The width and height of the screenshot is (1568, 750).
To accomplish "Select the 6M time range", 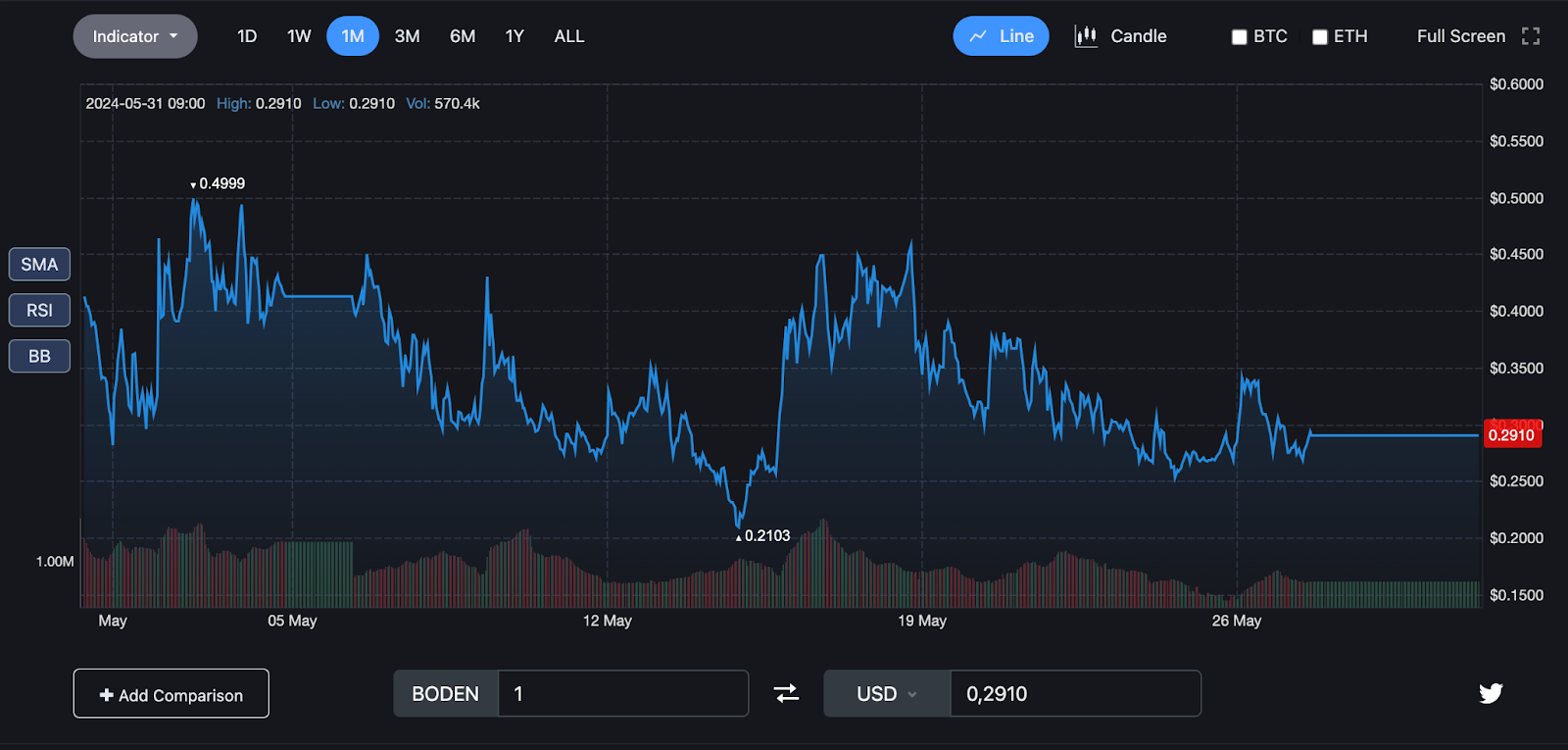I will (463, 36).
